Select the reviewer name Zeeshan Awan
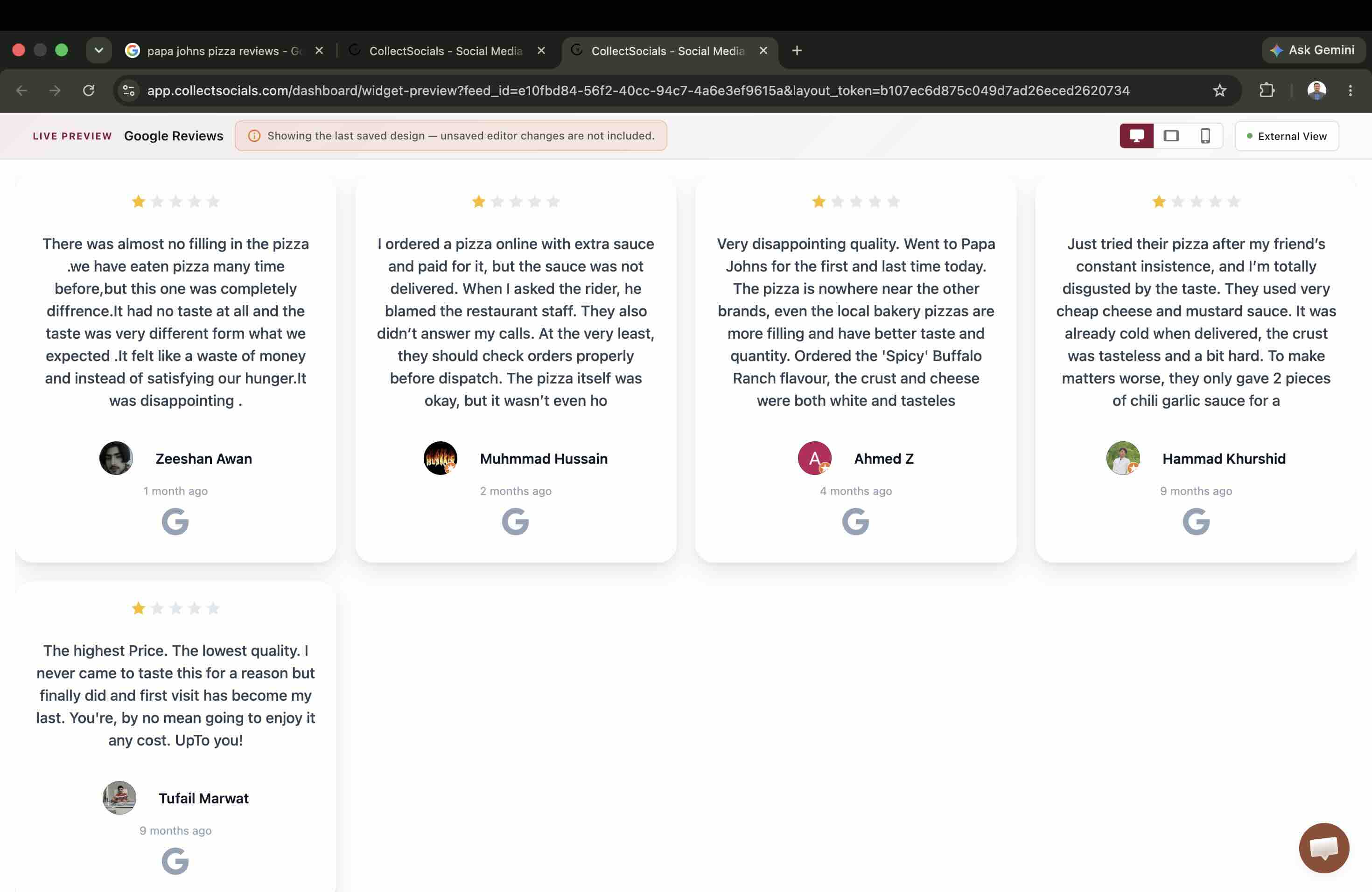The height and width of the screenshot is (892, 1372). click(x=203, y=459)
